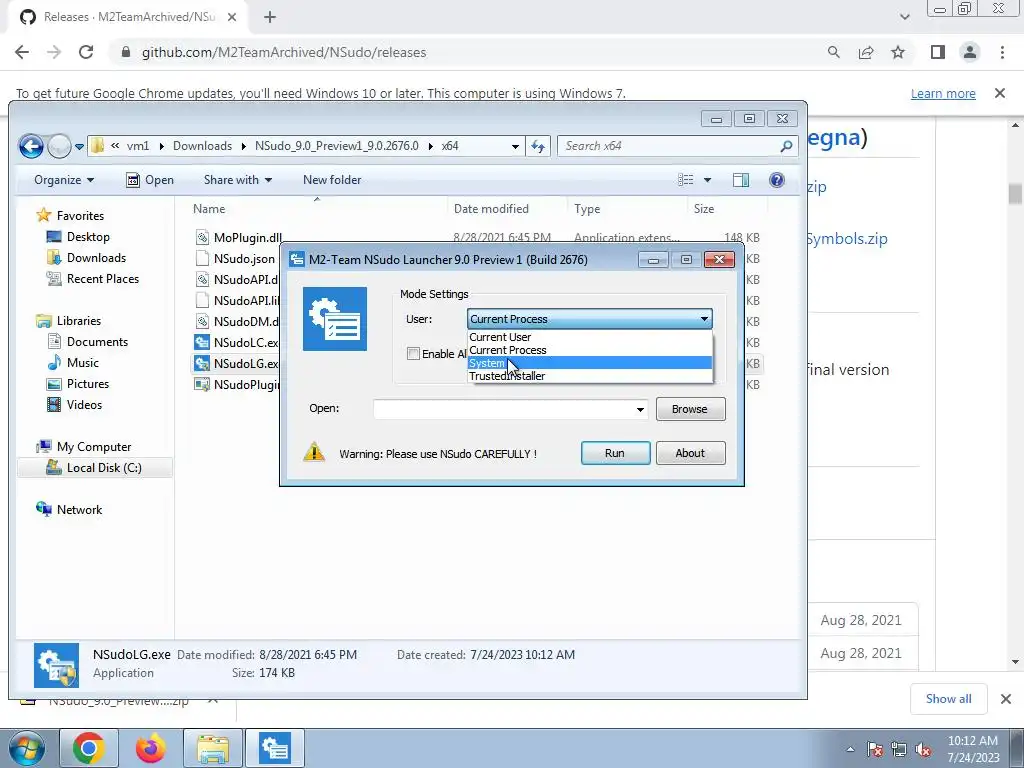
Task: Click the Explorer Forward arrow button
Action: coord(59,146)
